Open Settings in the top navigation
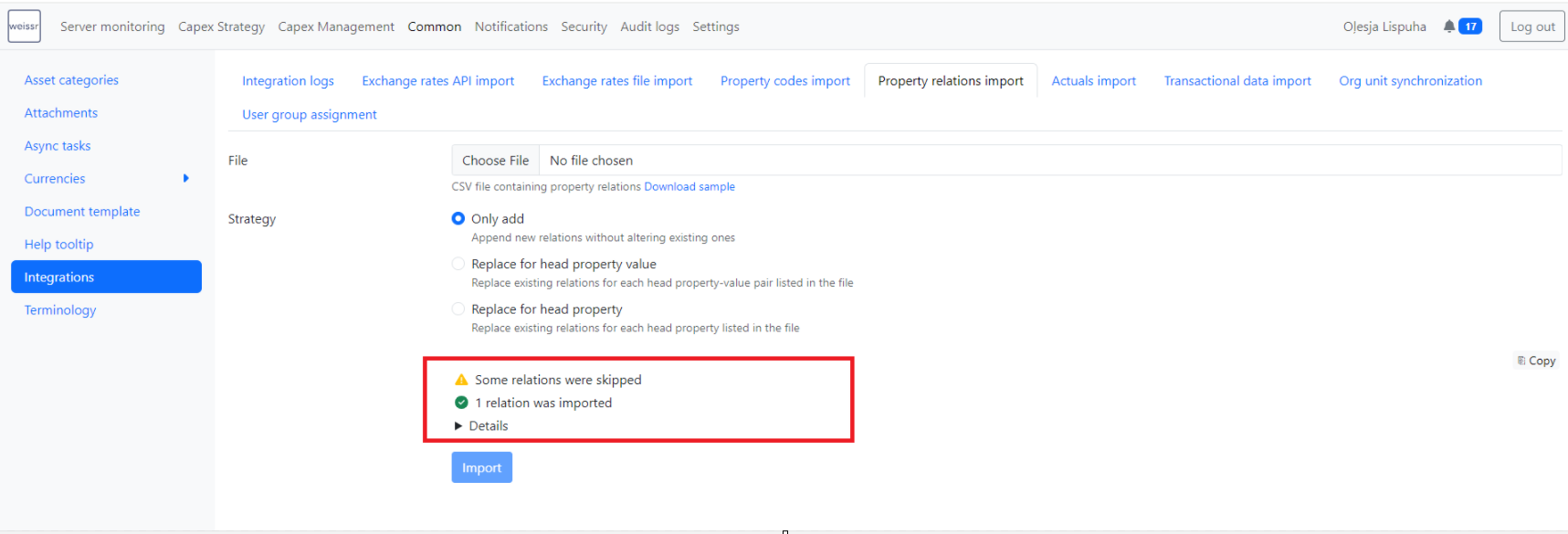The image size is (1568, 534). click(x=716, y=26)
